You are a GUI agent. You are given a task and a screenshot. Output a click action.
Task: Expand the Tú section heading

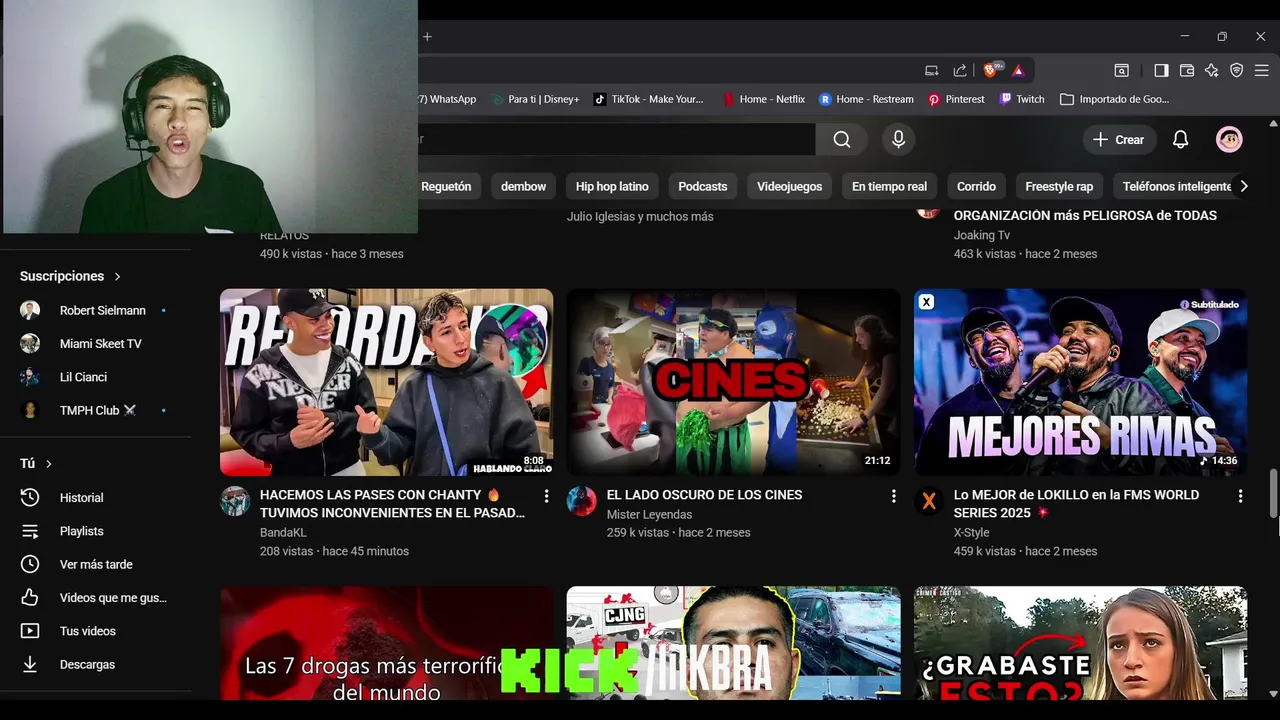tap(36, 463)
